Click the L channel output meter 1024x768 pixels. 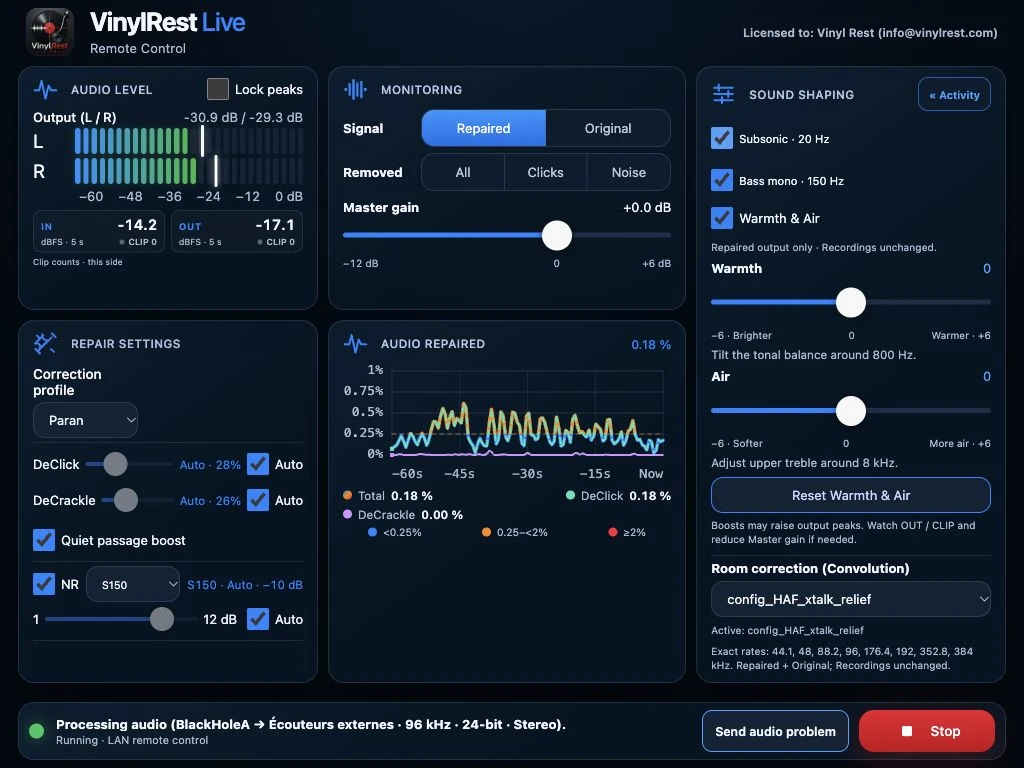pyautogui.click(x=188, y=141)
